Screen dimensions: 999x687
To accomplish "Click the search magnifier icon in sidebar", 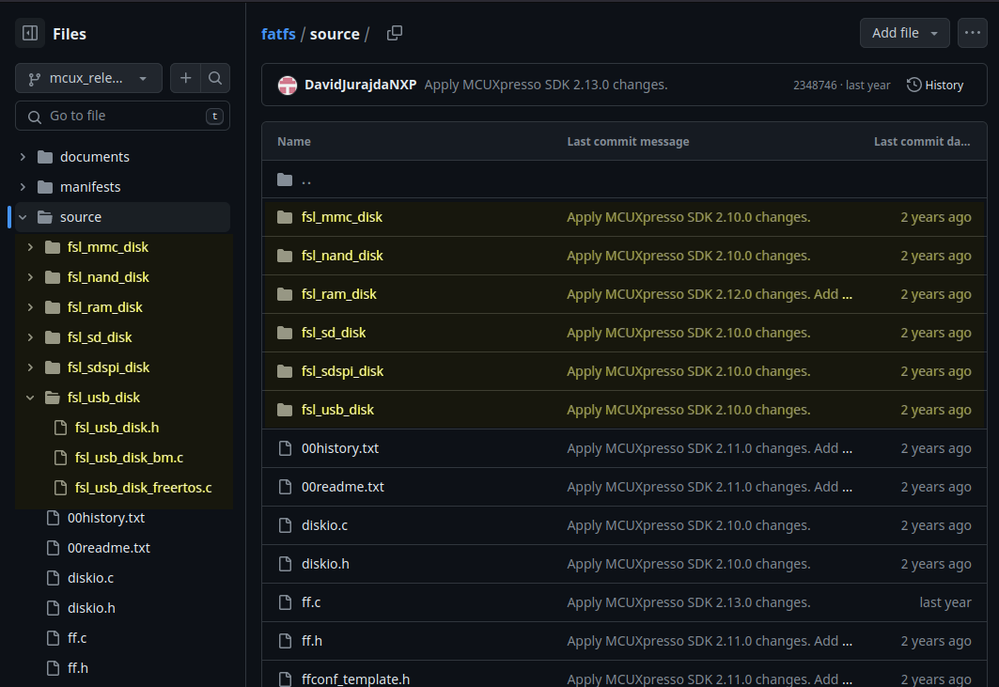I will pyautogui.click(x=215, y=78).
